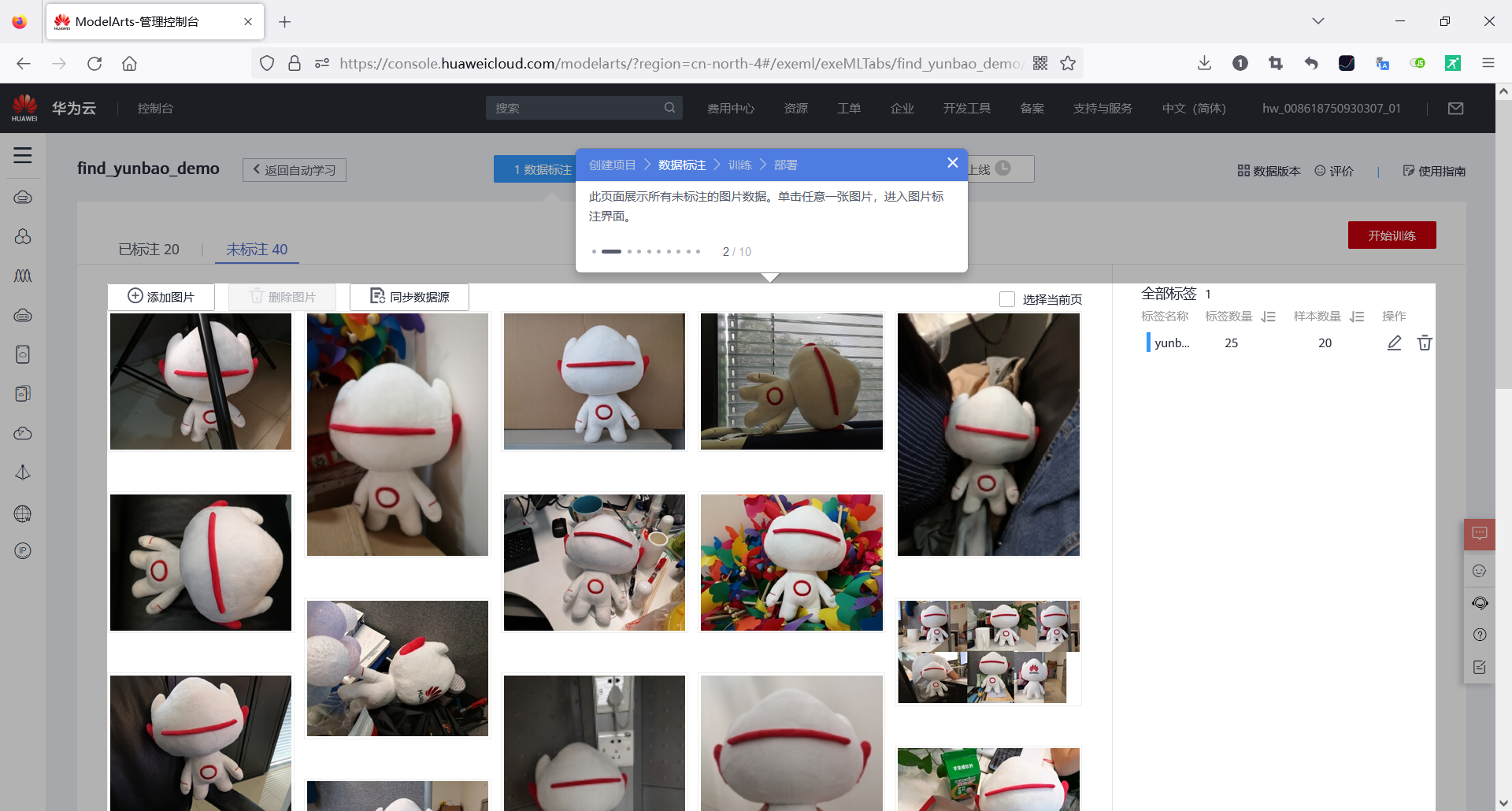Open the 资源 menu
This screenshot has height=811, width=1512.
(x=796, y=109)
